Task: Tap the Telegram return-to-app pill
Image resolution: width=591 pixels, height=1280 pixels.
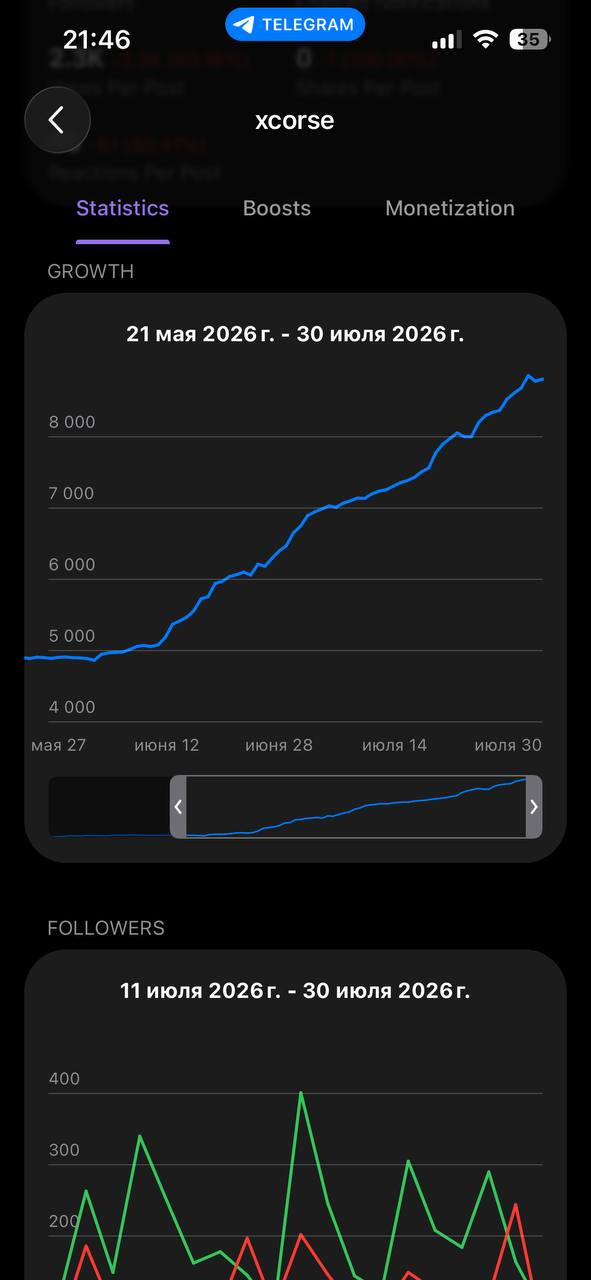Action: tap(295, 25)
